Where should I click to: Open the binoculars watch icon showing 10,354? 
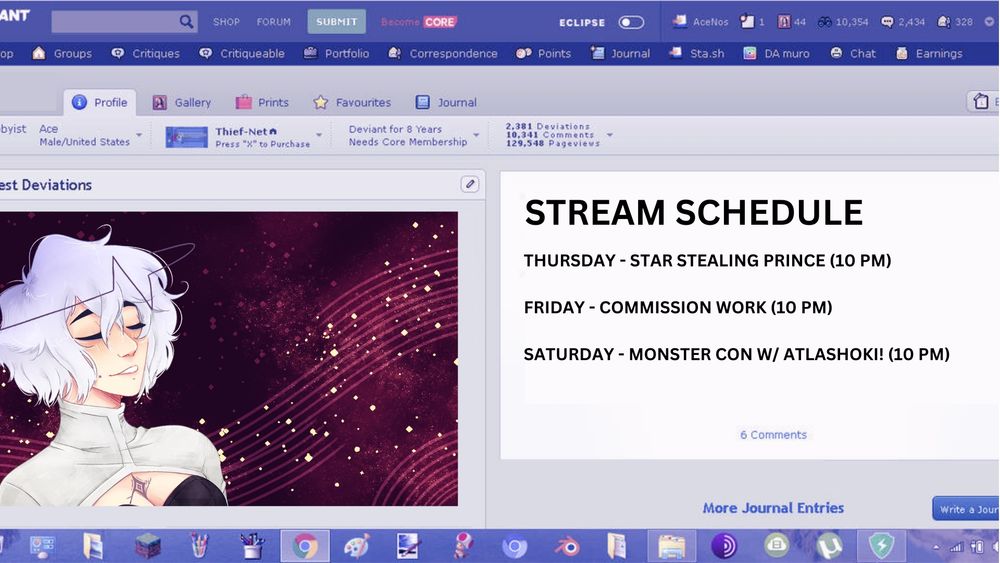pos(843,22)
